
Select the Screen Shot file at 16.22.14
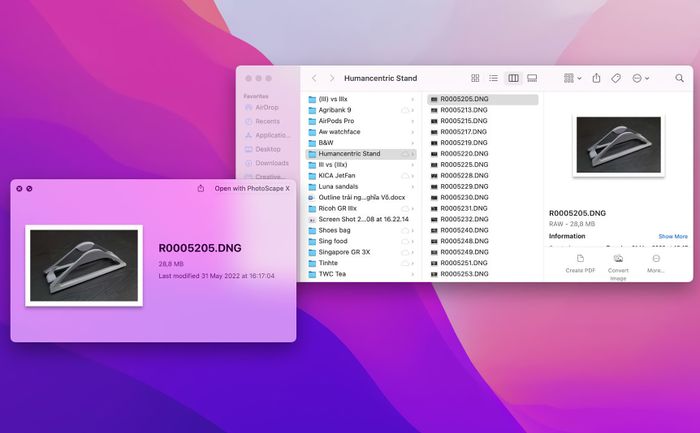tap(361, 219)
